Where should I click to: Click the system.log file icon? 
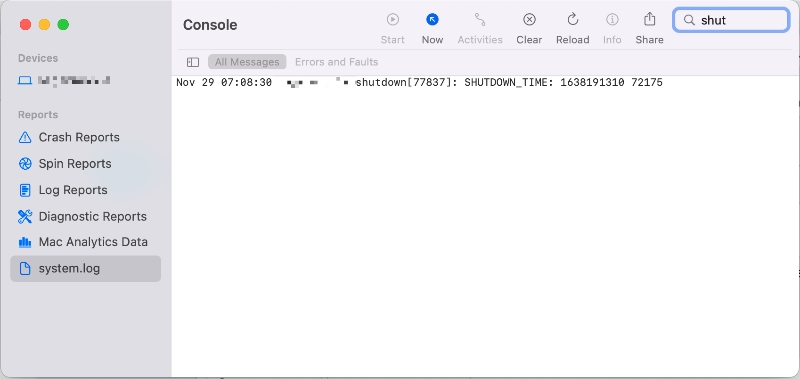[24, 269]
